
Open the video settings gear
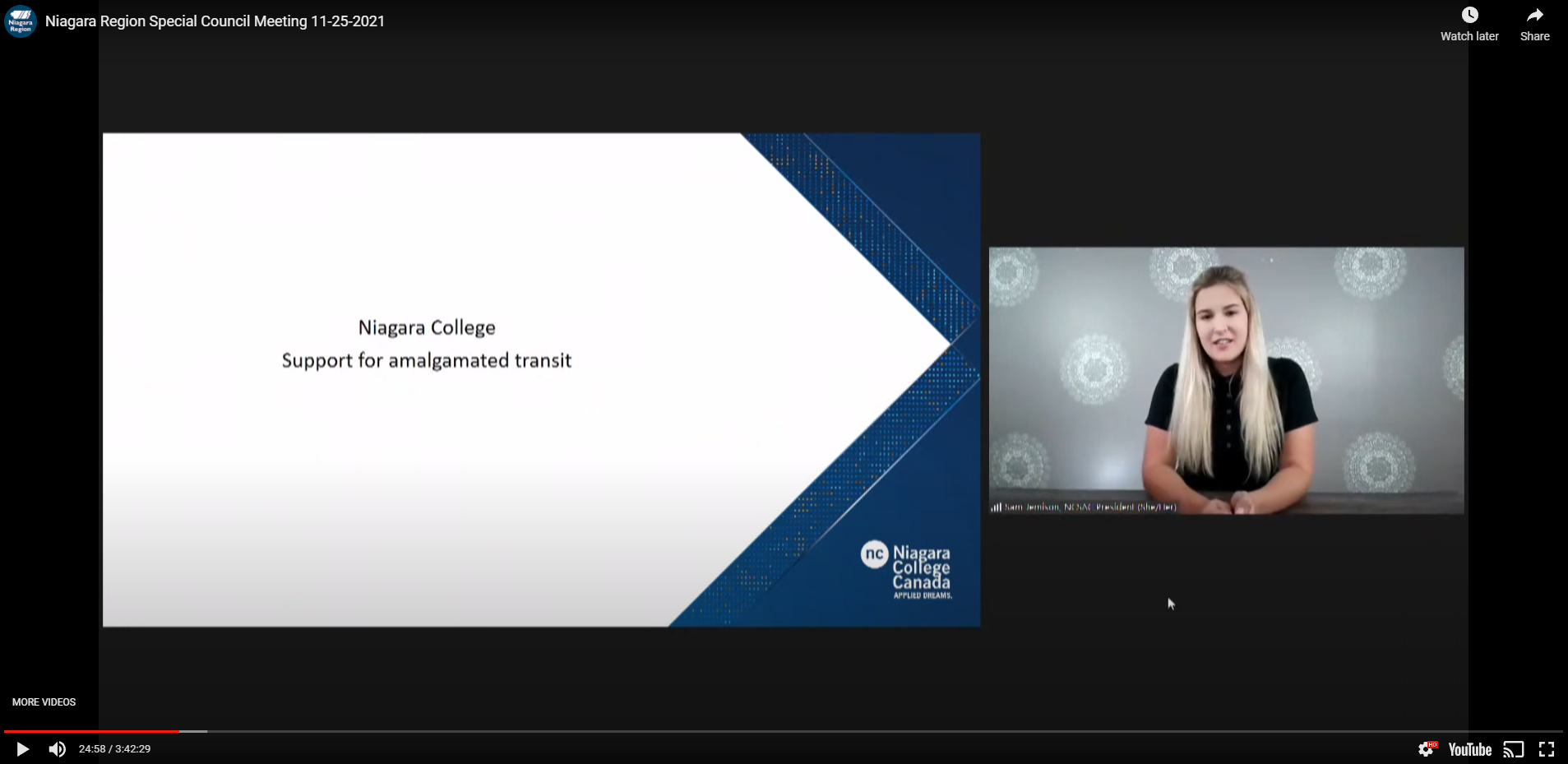click(x=1427, y=749)
